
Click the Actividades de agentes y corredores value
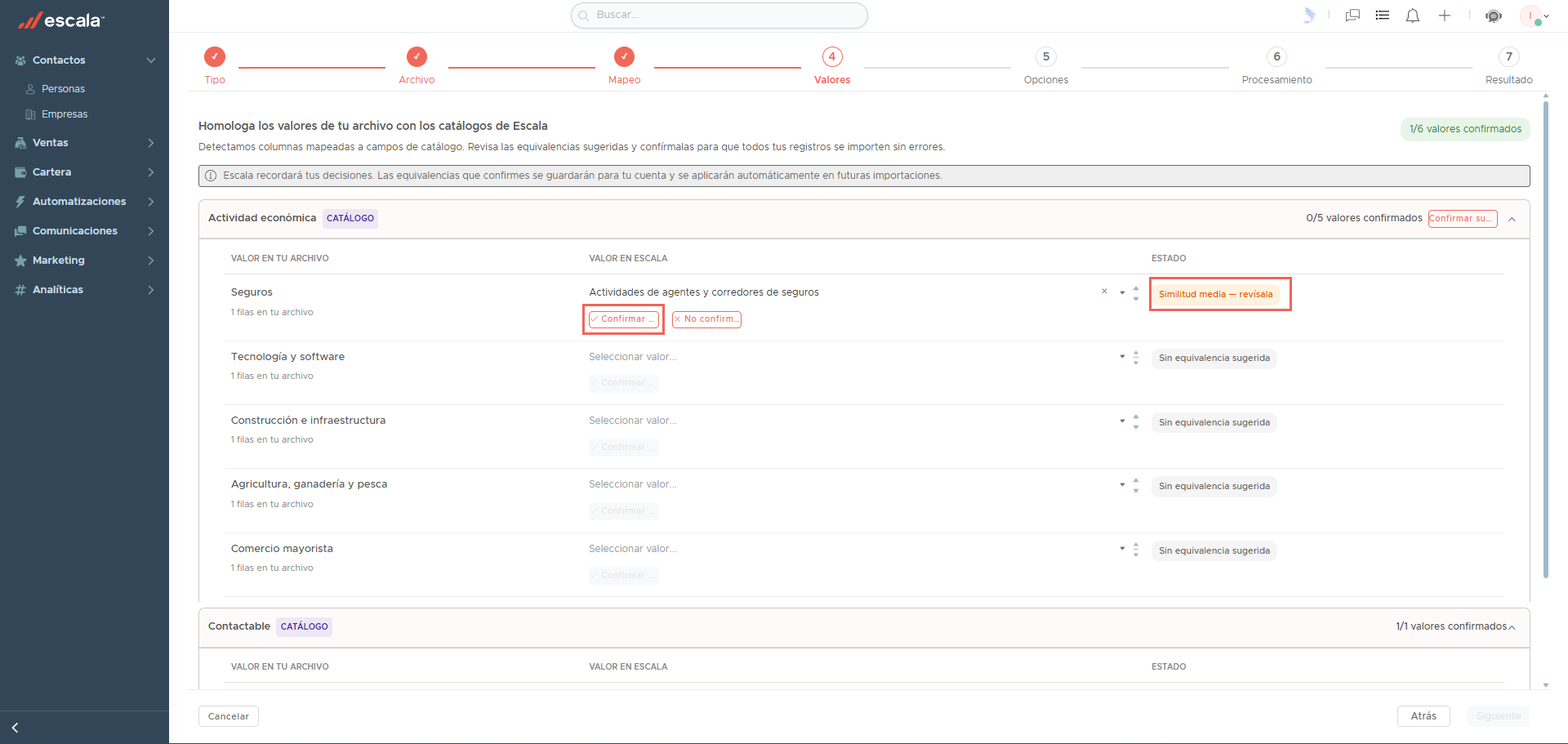704,292
